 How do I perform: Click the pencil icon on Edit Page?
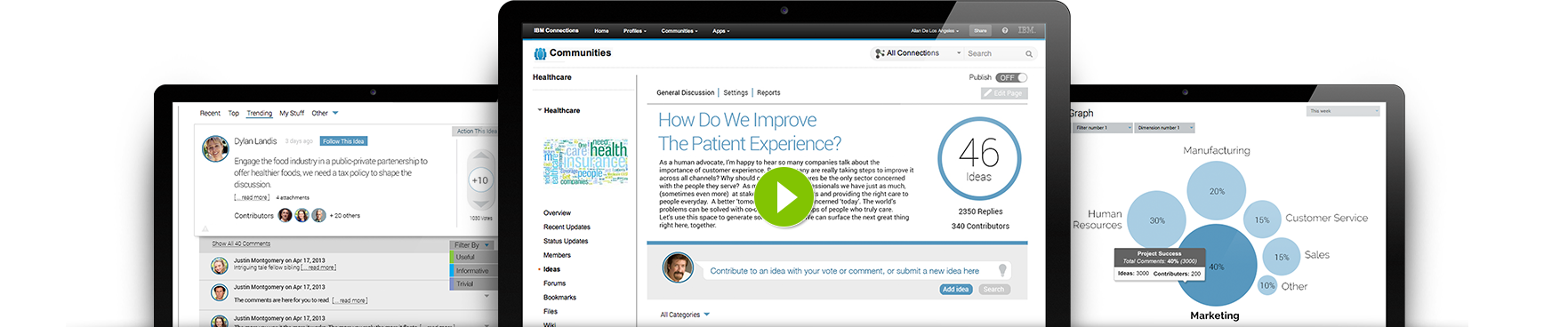(x=987, y=93)
